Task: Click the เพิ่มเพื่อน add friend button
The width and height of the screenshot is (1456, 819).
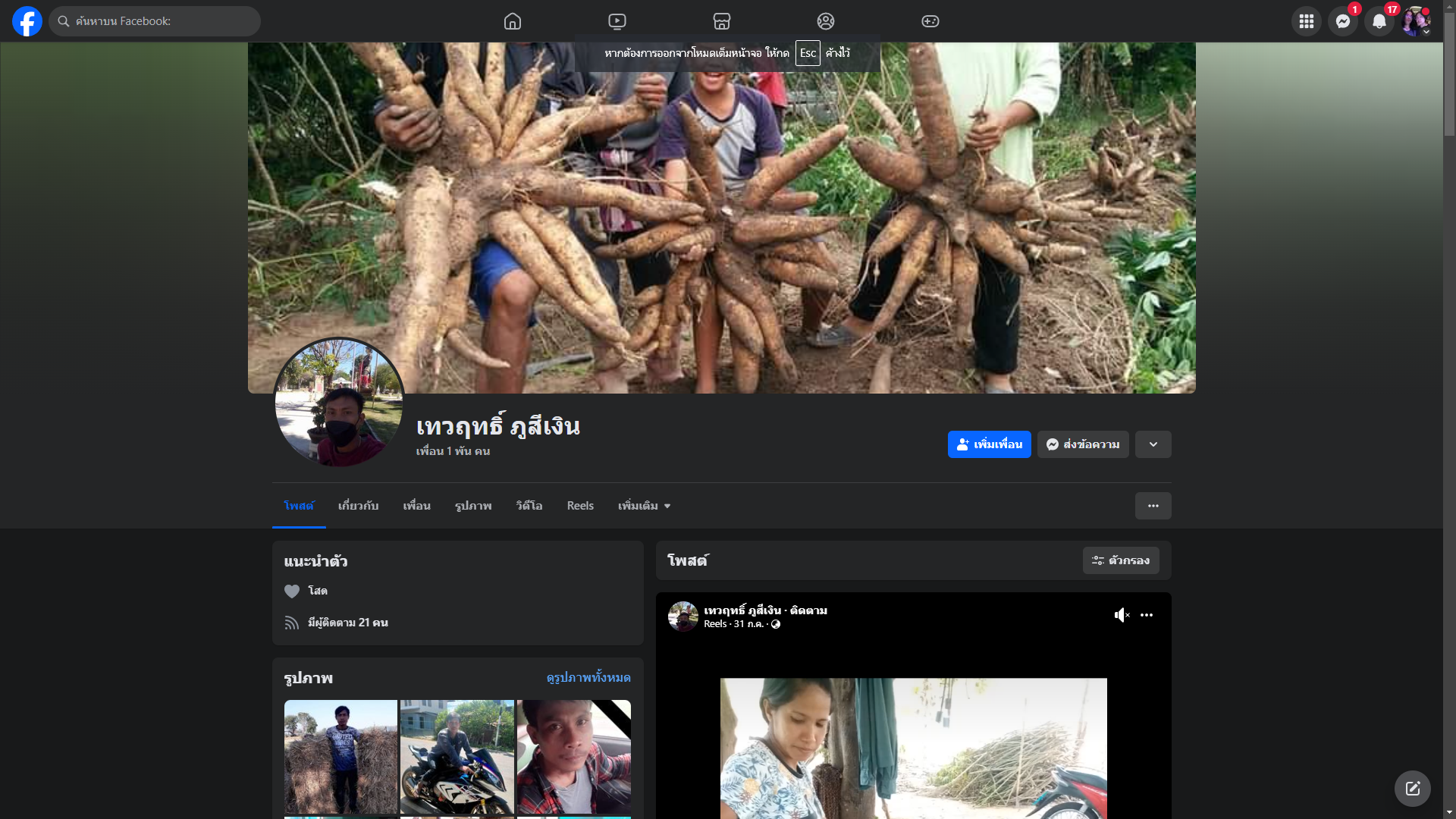Action: [x=989, y=444]
